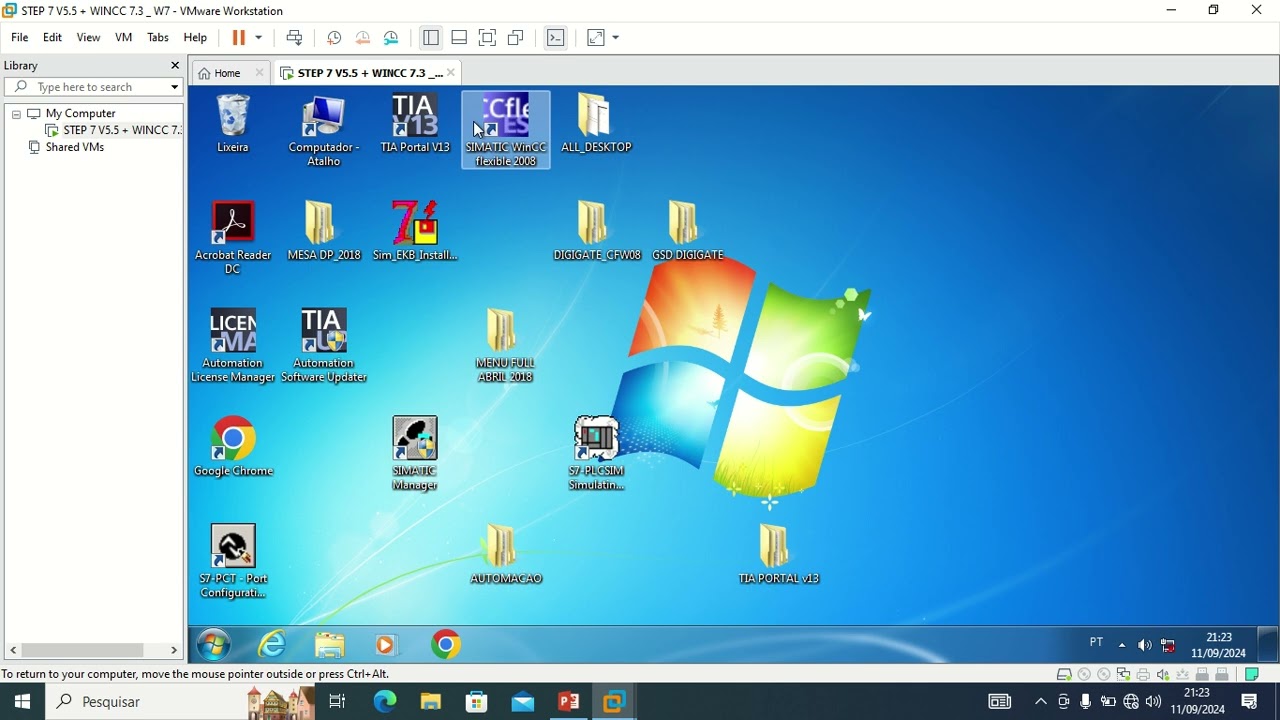This screenshot has width=1280, height=720.
Task: Open the stretch display dropdown arrow
Action: coord(615,37)
